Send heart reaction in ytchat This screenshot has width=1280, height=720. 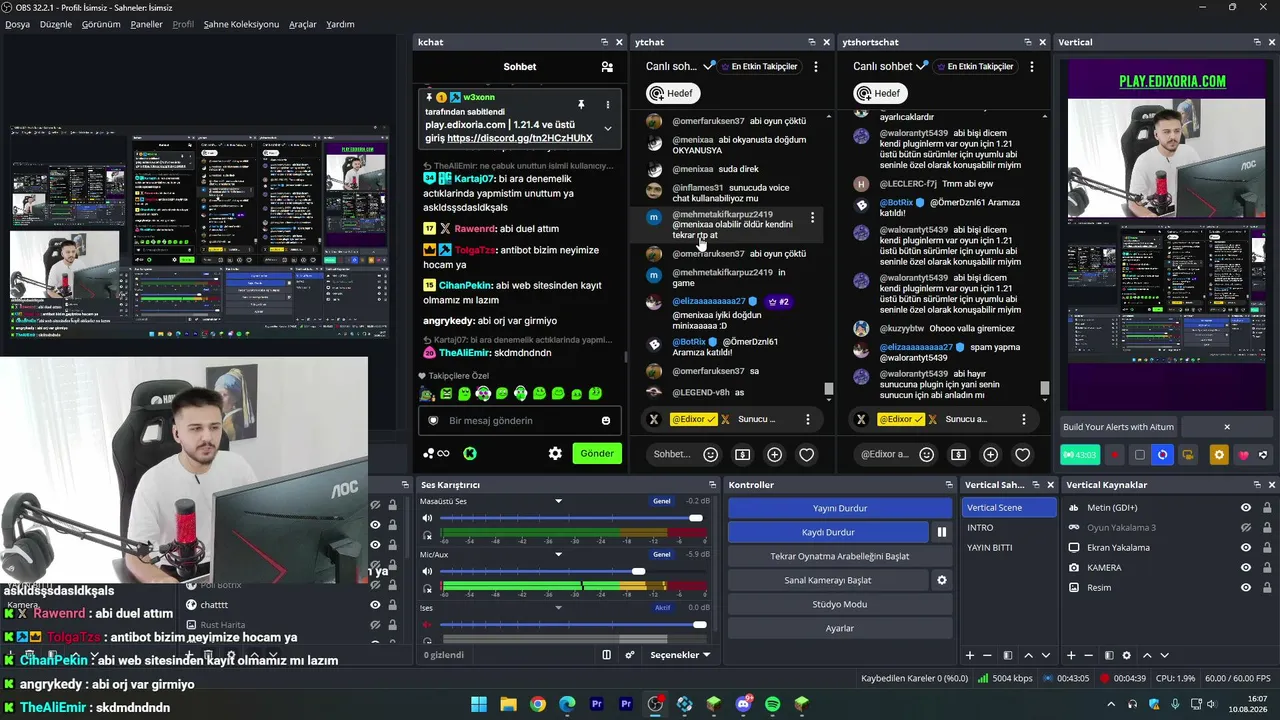(806, 454)
